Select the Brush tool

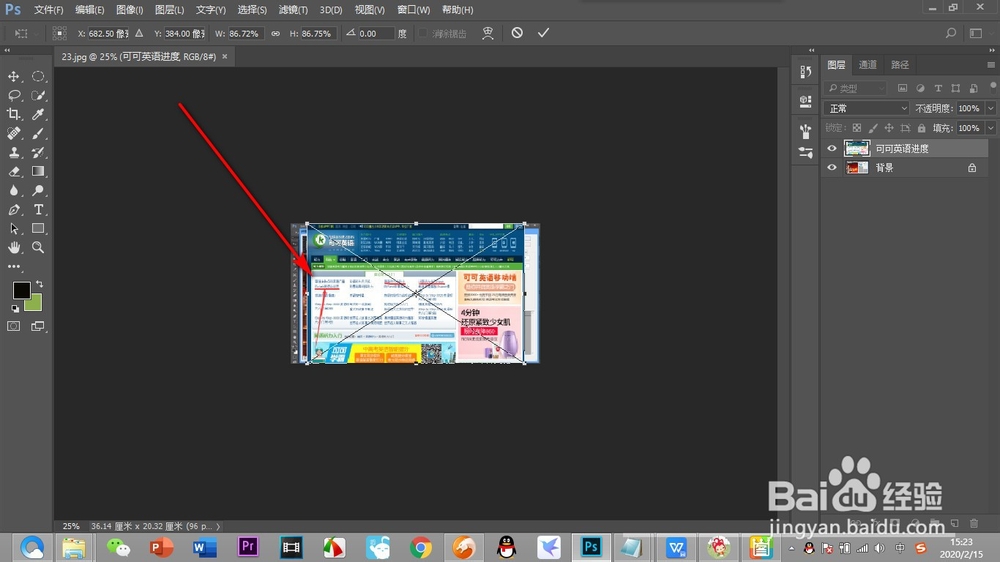[x=38, y=133]
